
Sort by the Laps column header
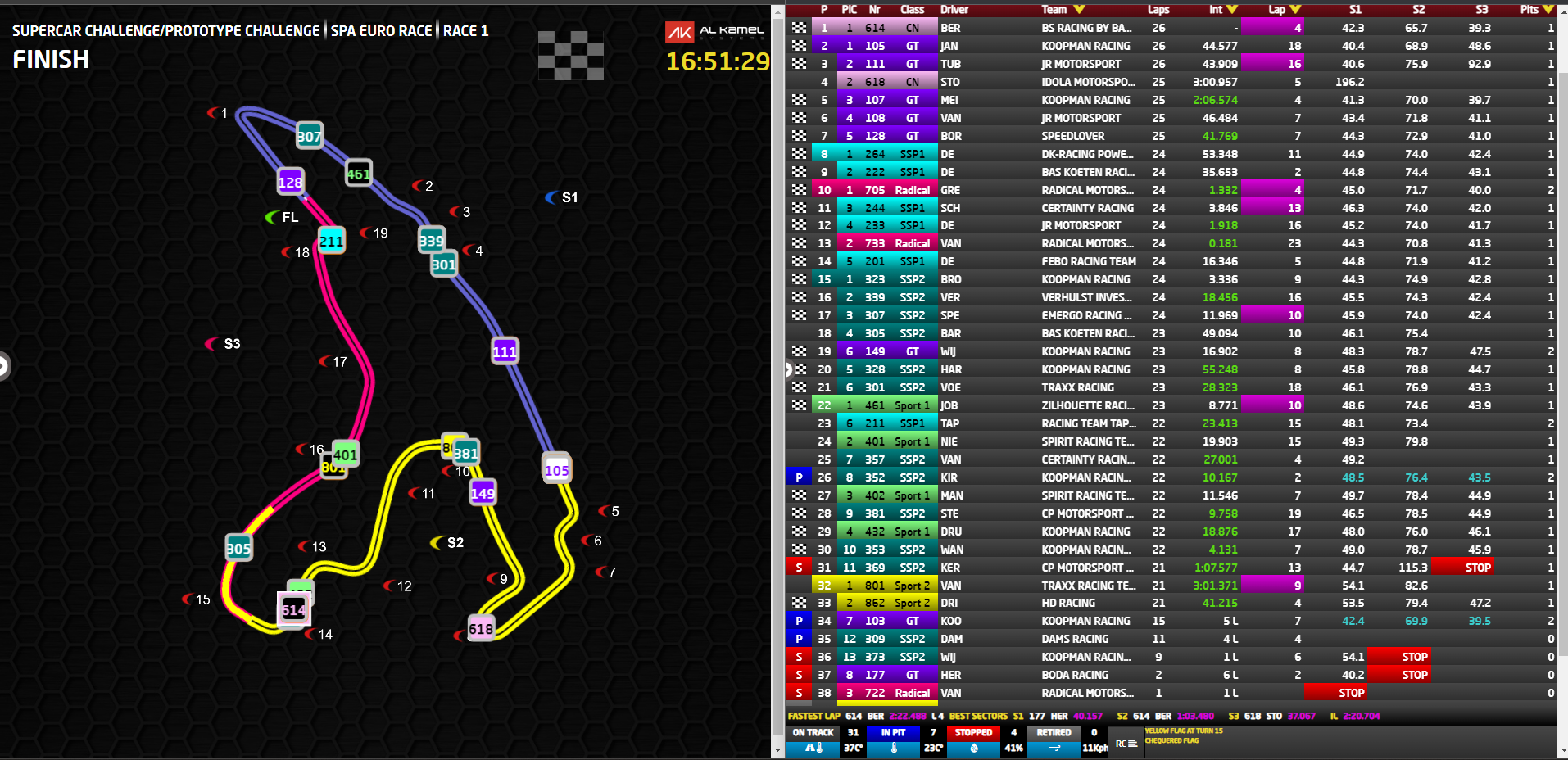pos(1158,10)
